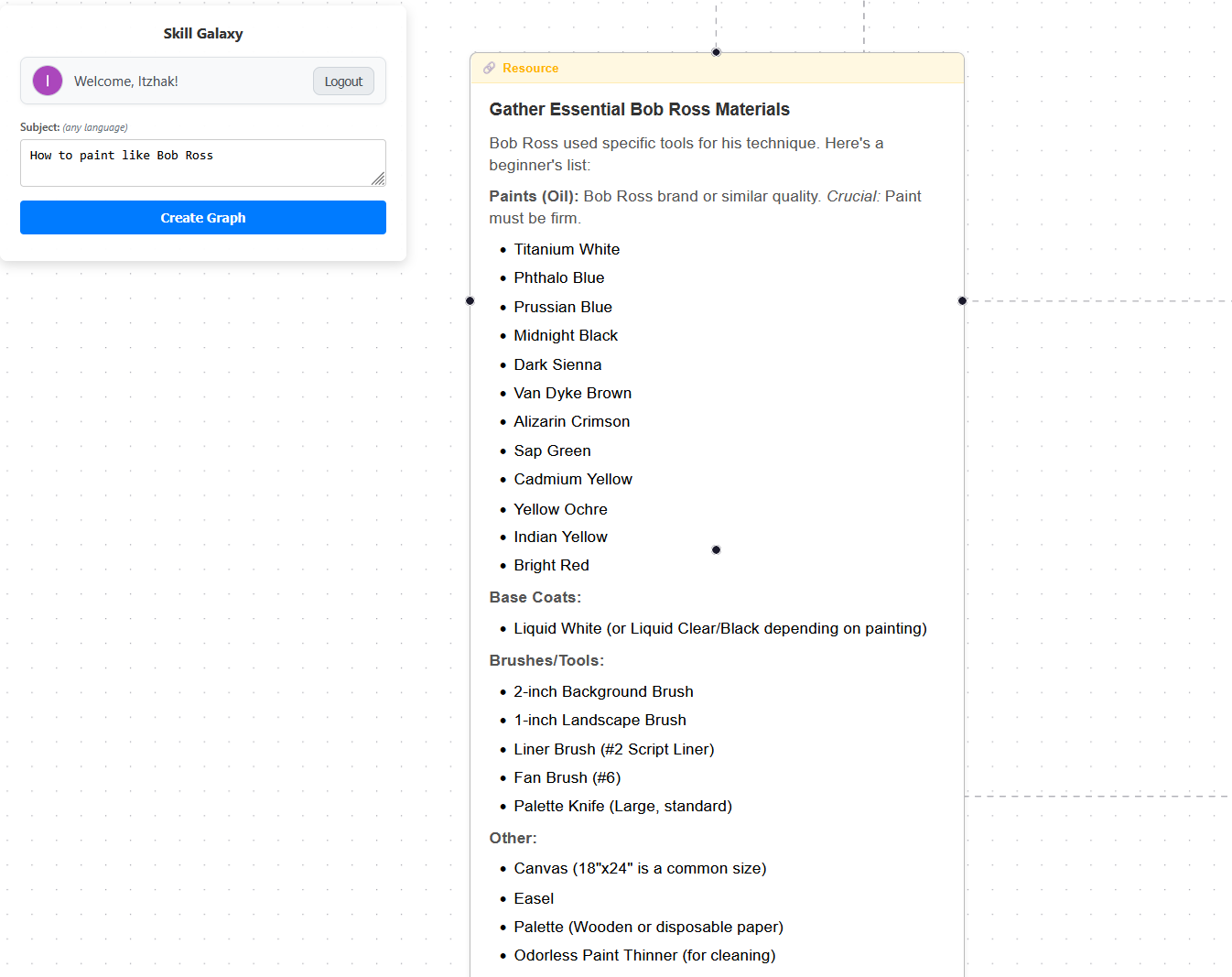Click the right connection handle of the node
Viewport: 1232px width, 977px height.
(x=962, y=300)
